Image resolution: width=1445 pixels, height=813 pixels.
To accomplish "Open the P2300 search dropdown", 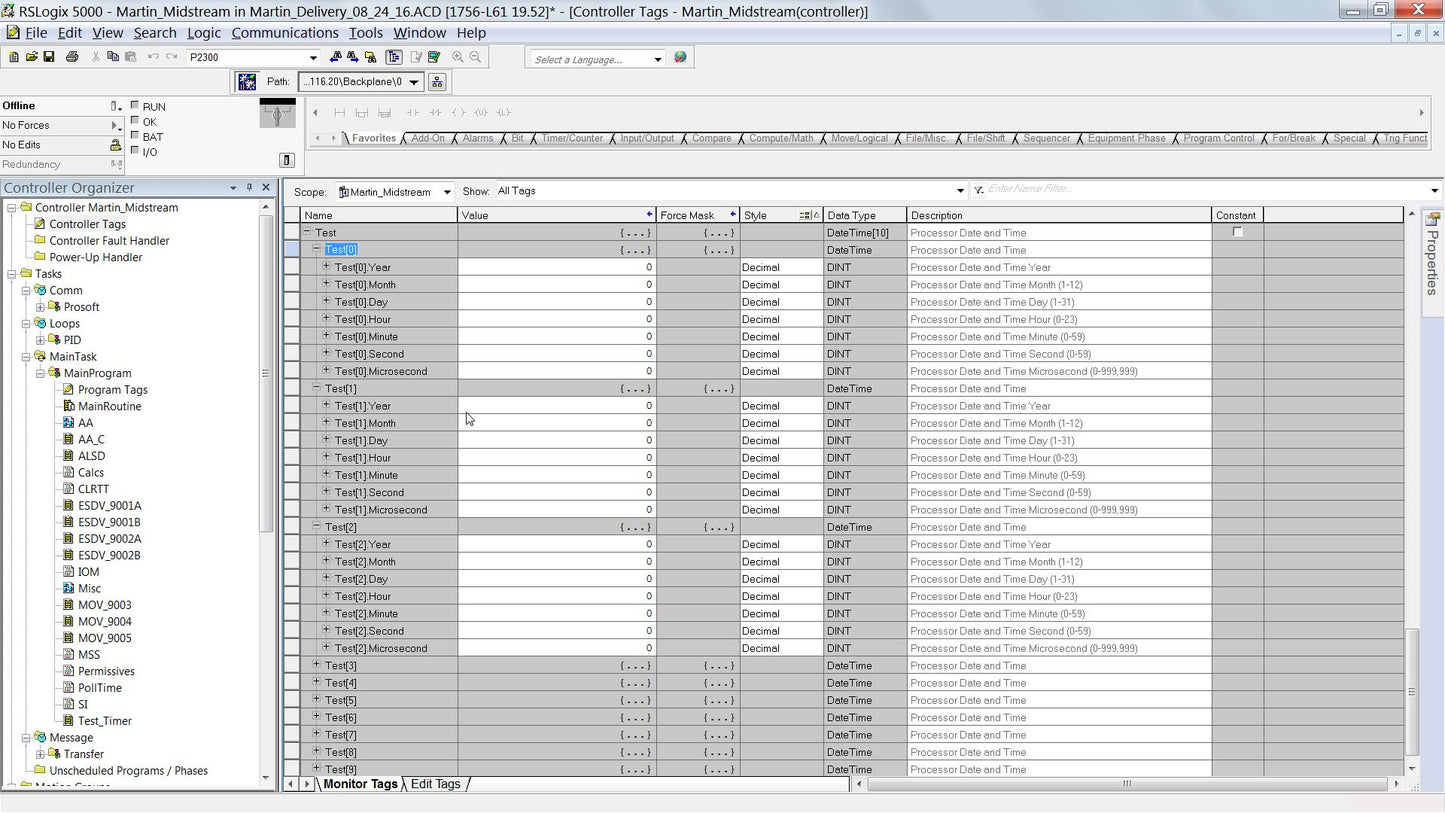I will pos(313,58).
